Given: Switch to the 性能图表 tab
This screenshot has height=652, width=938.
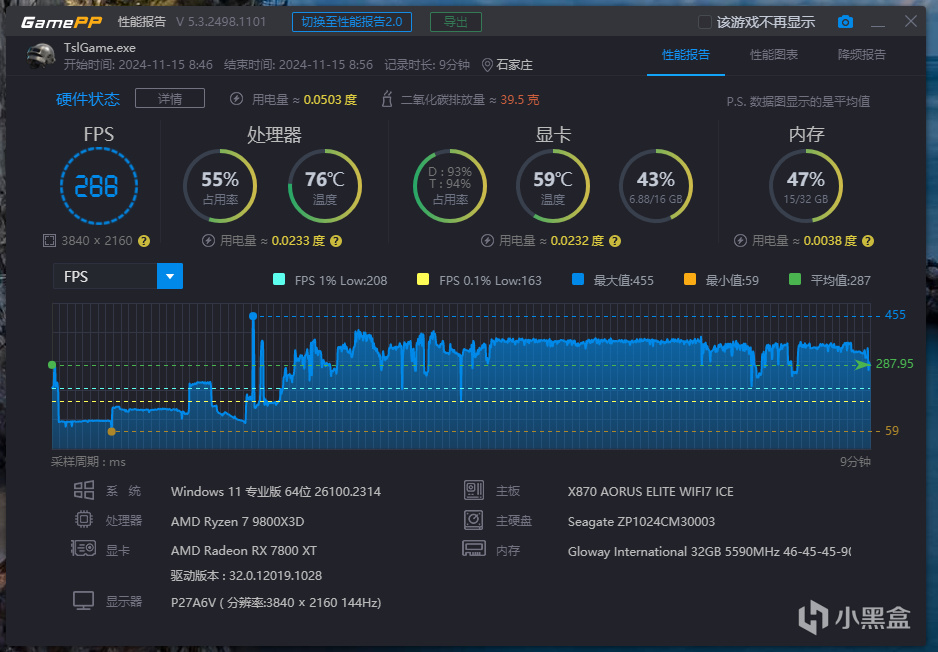Looking at the screenshot, I should [x=773, y=55].
